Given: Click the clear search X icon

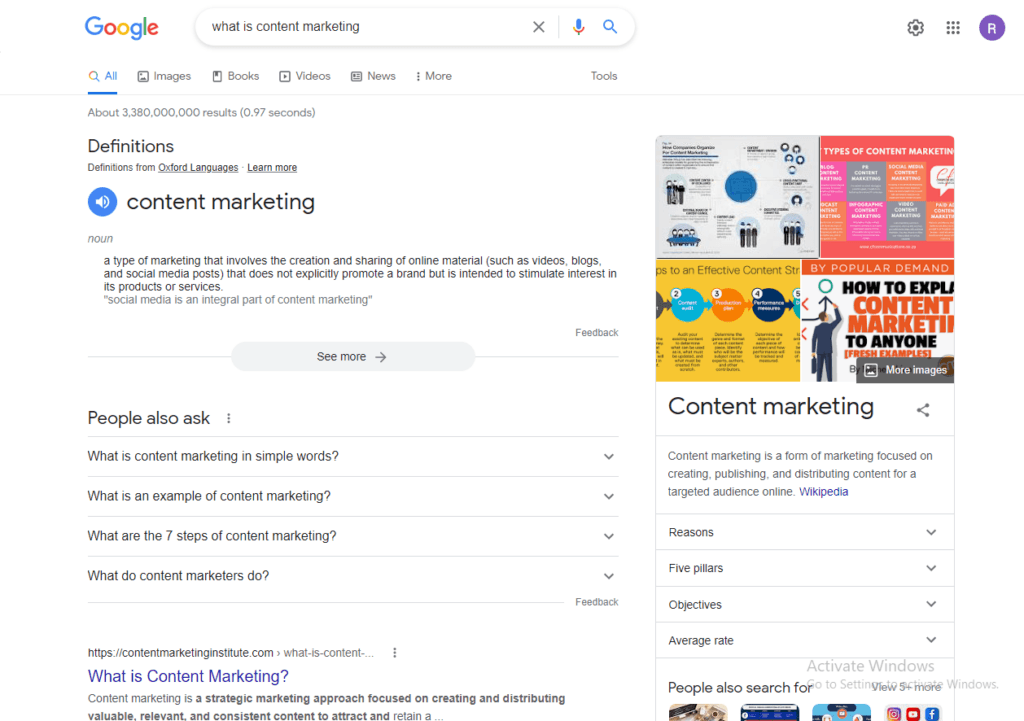Looking at the screenshot, I should click(x=538, y=27).
